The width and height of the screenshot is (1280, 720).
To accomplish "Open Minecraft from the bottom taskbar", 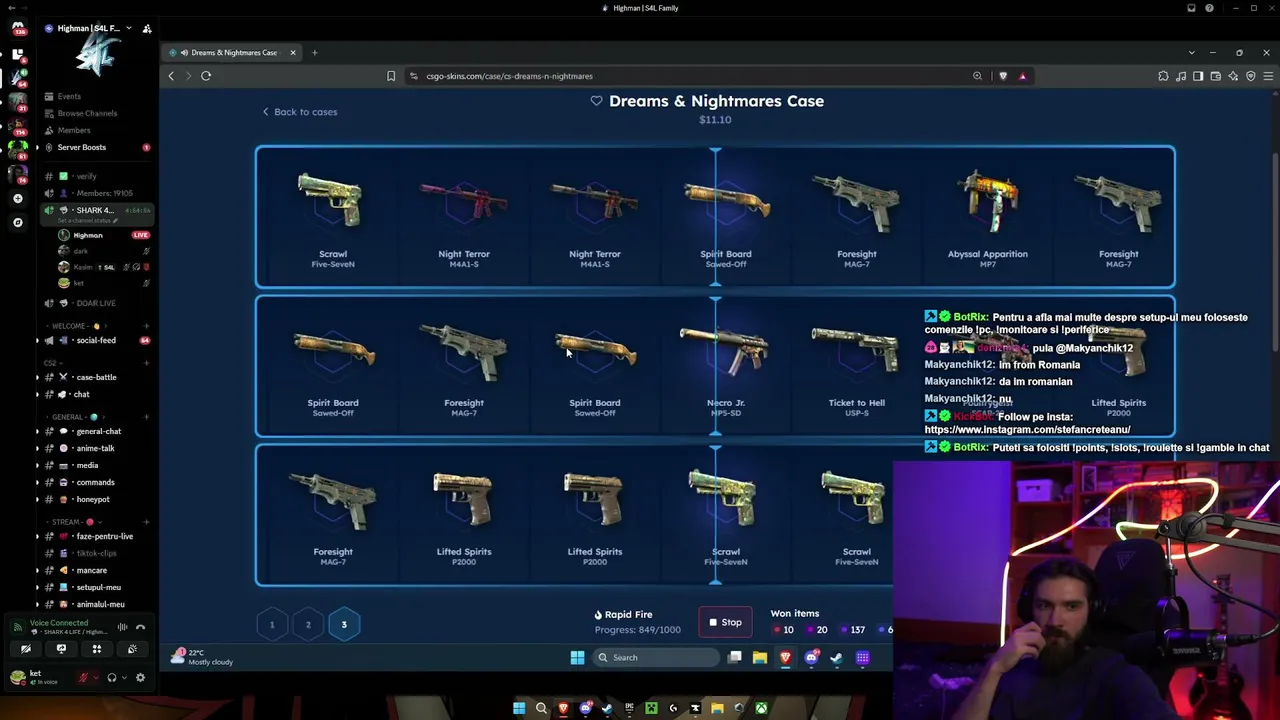I will [x=651, y=709].
